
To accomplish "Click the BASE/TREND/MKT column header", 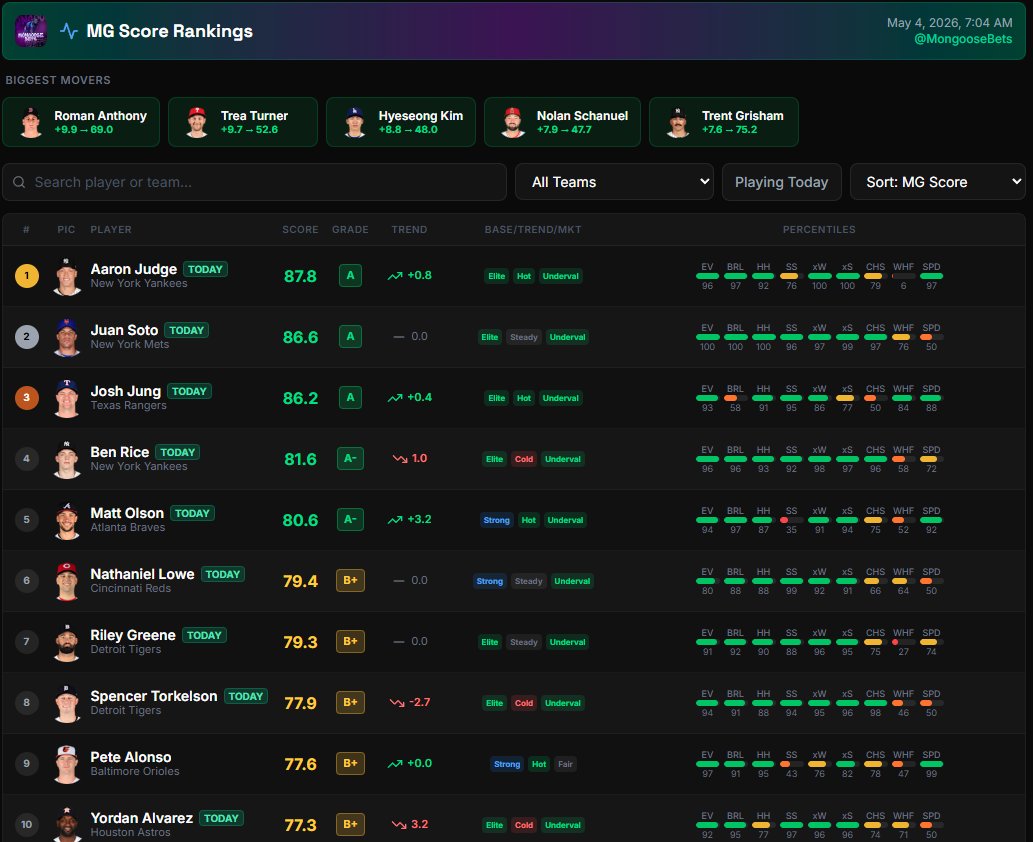I will (x=533, y=229).
